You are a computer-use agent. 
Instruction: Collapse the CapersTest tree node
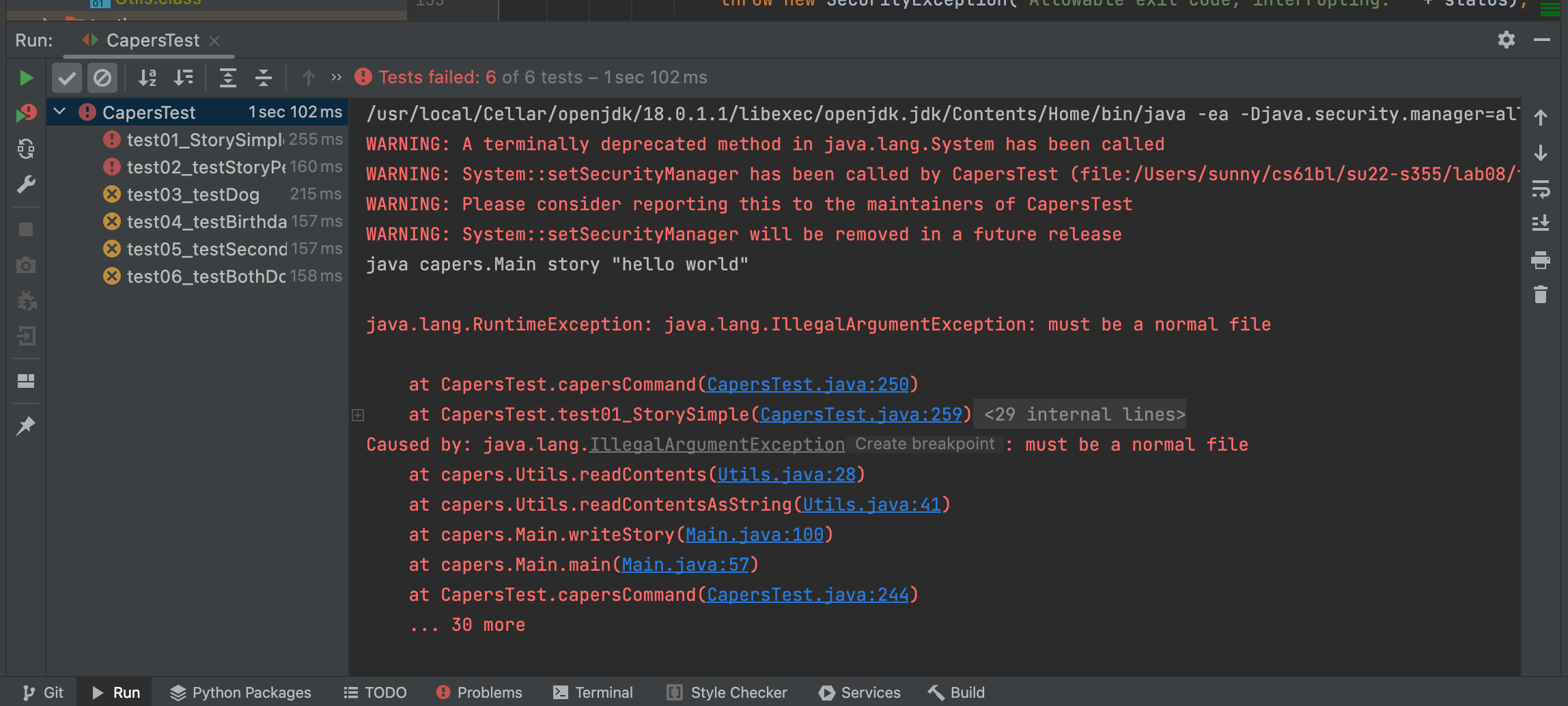click(60, 112)
